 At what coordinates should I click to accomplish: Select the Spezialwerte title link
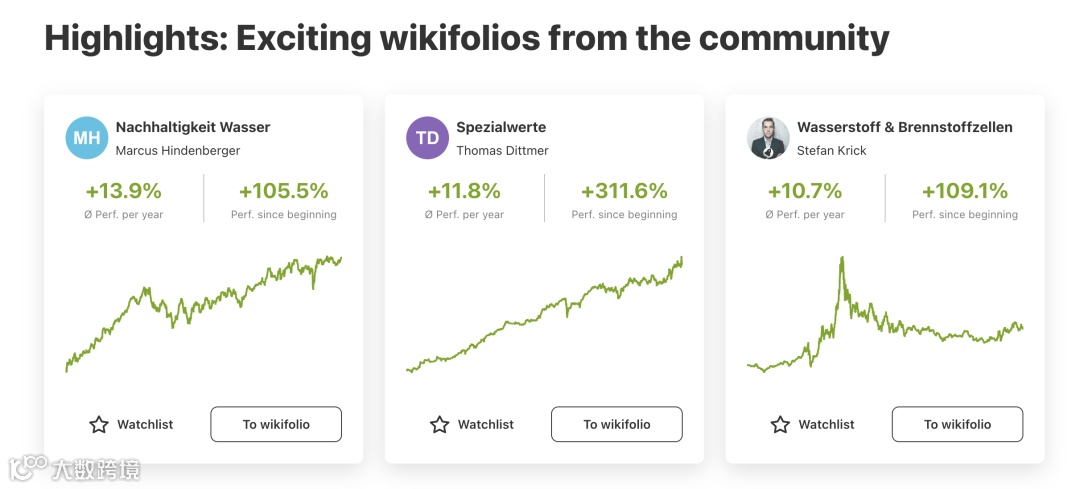(501, 127)
